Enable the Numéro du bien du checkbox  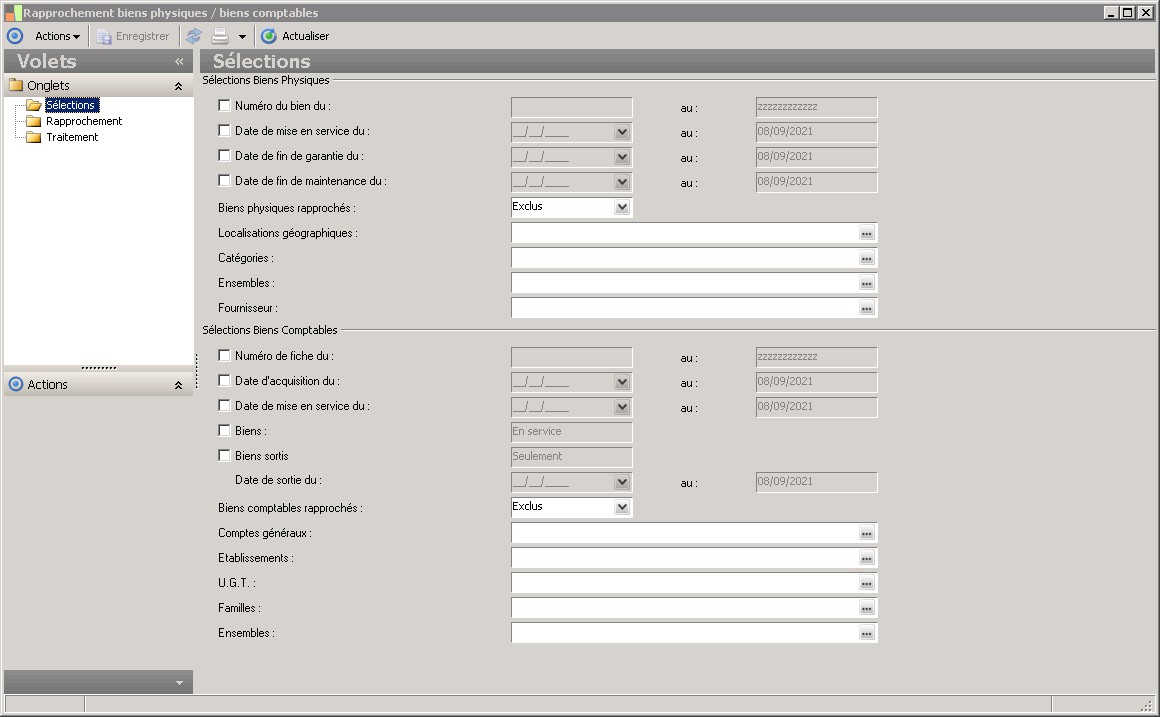click(224, 105)
